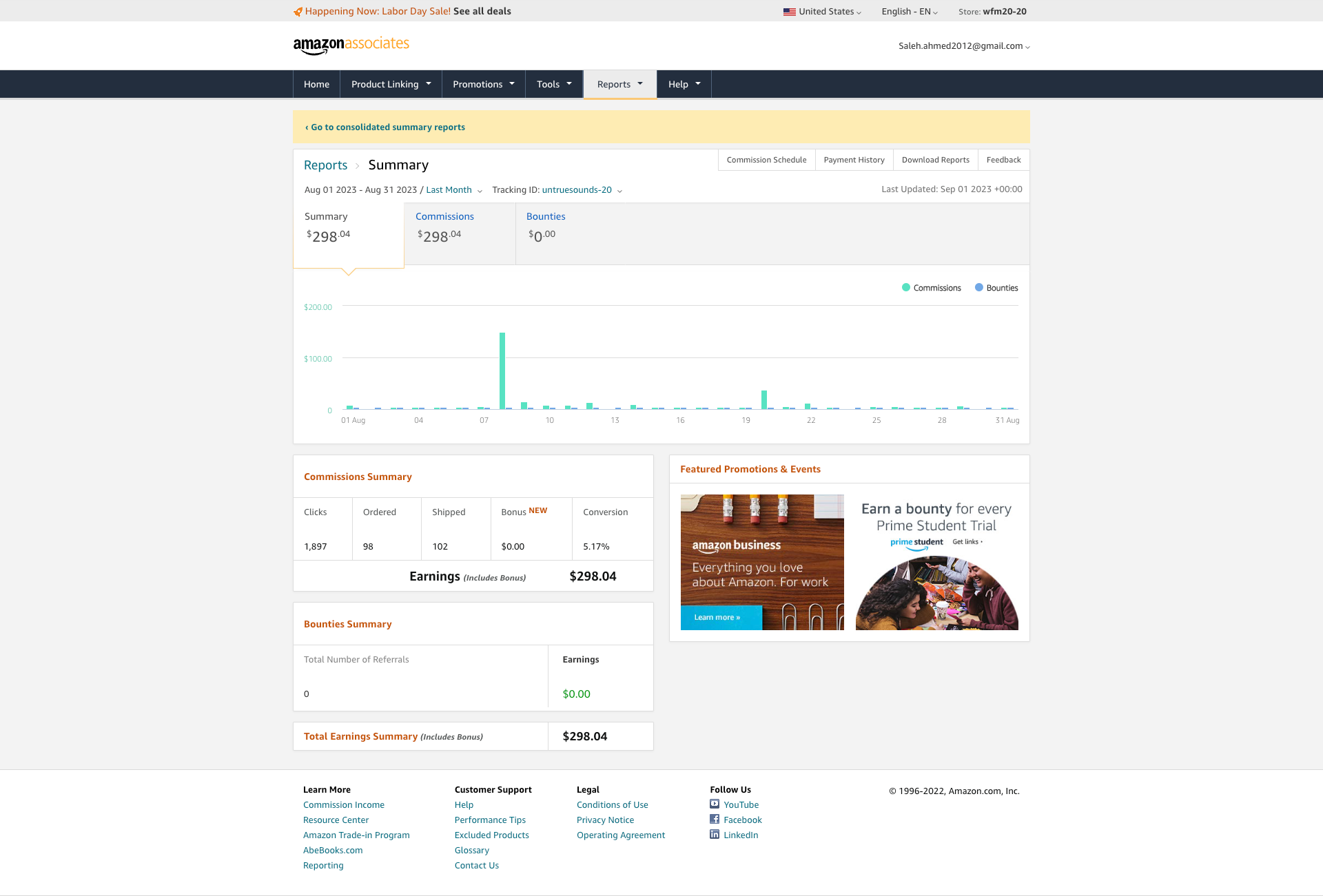Toggle the Bounties legend dot
The height and width of the screenshot is (896, 1323).
click(x=979, y=287)
